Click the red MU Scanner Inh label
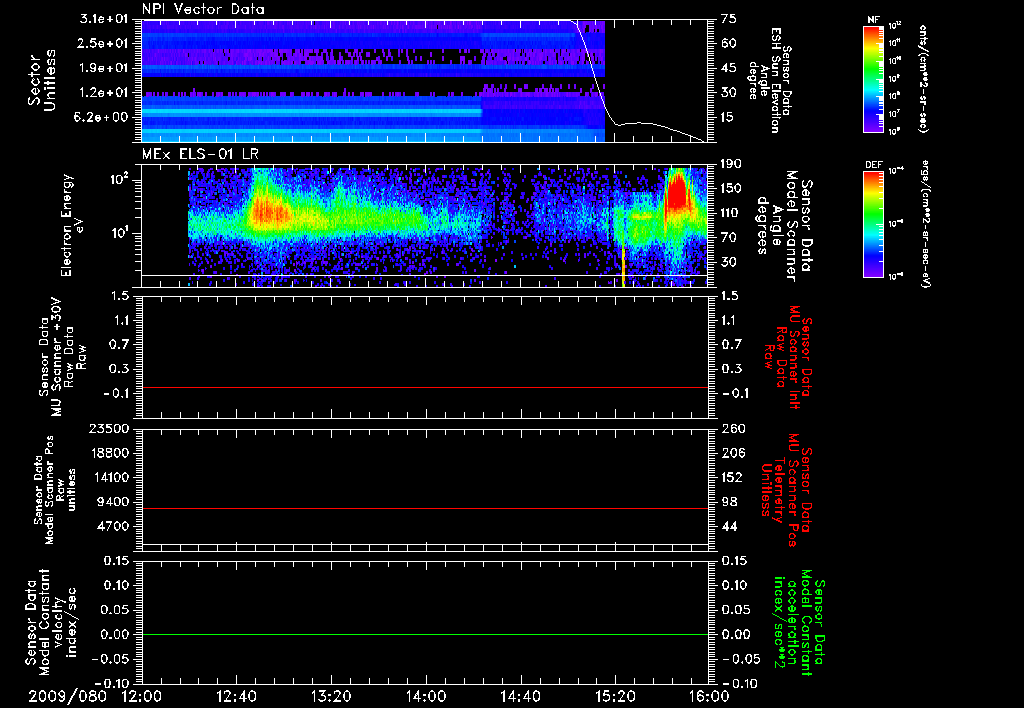Viewport: 1024px width, 708px height. (x=787, y=357)
